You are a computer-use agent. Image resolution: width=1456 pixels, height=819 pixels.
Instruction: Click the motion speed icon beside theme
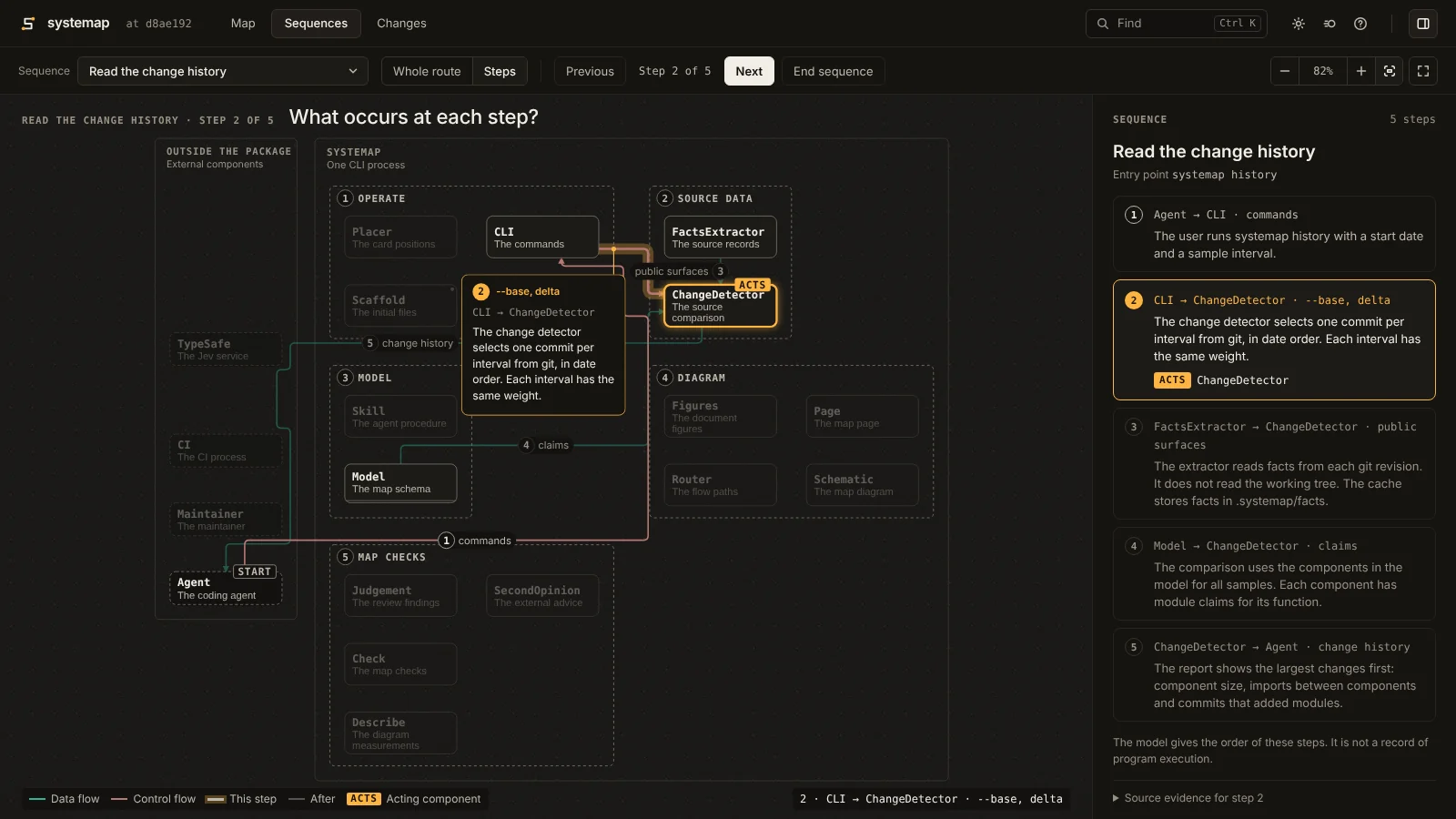[1330, 24]
